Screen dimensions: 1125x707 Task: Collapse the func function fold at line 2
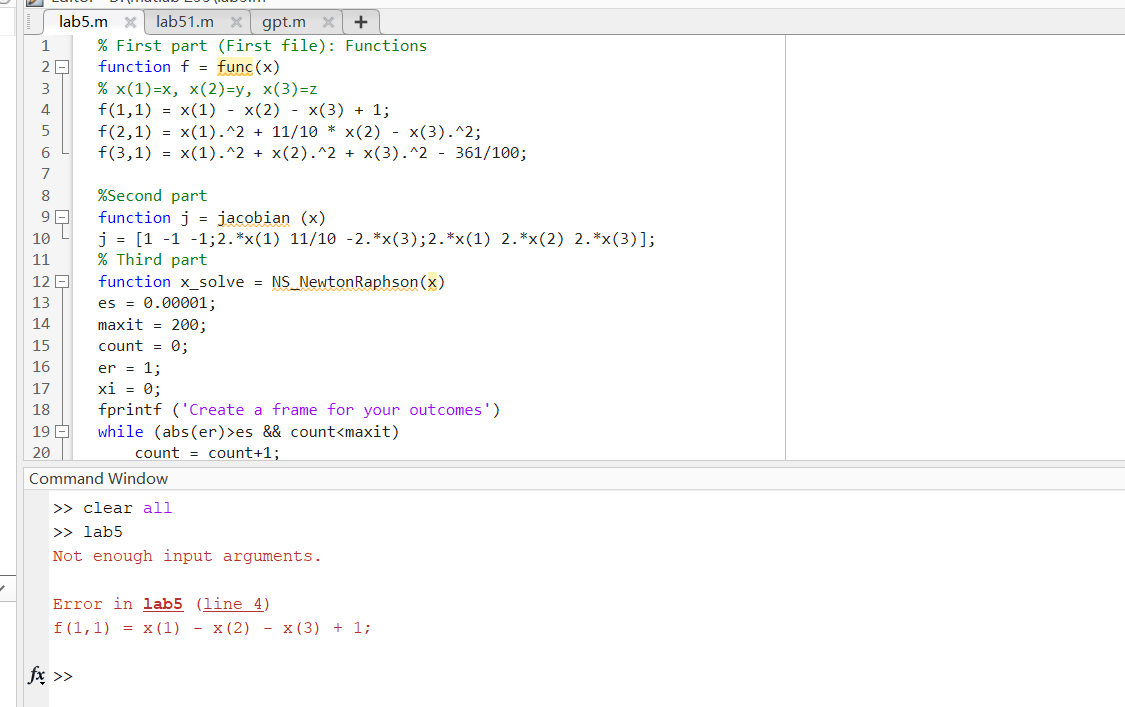pos(61,67)
